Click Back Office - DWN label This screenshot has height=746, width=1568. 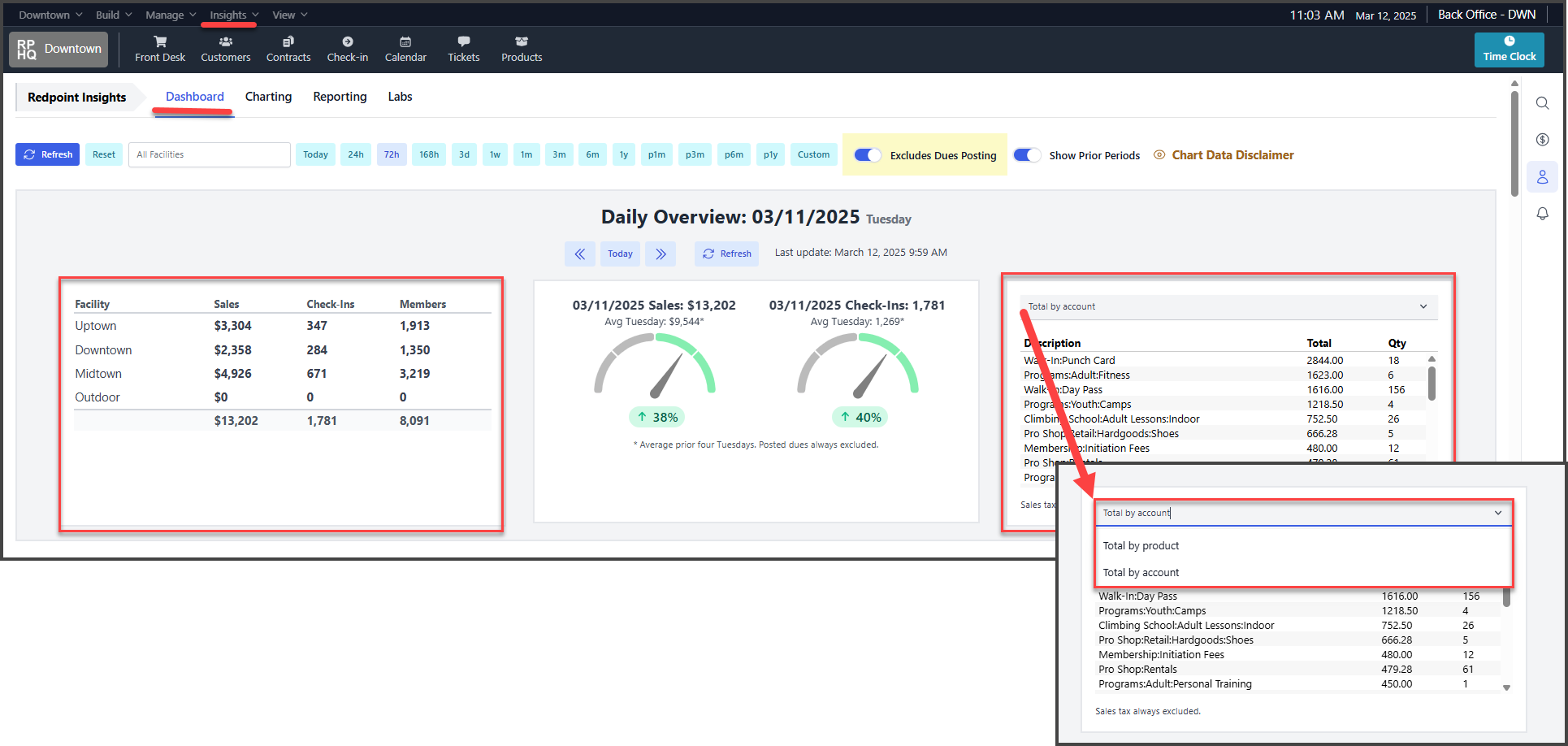[1487, 15]
